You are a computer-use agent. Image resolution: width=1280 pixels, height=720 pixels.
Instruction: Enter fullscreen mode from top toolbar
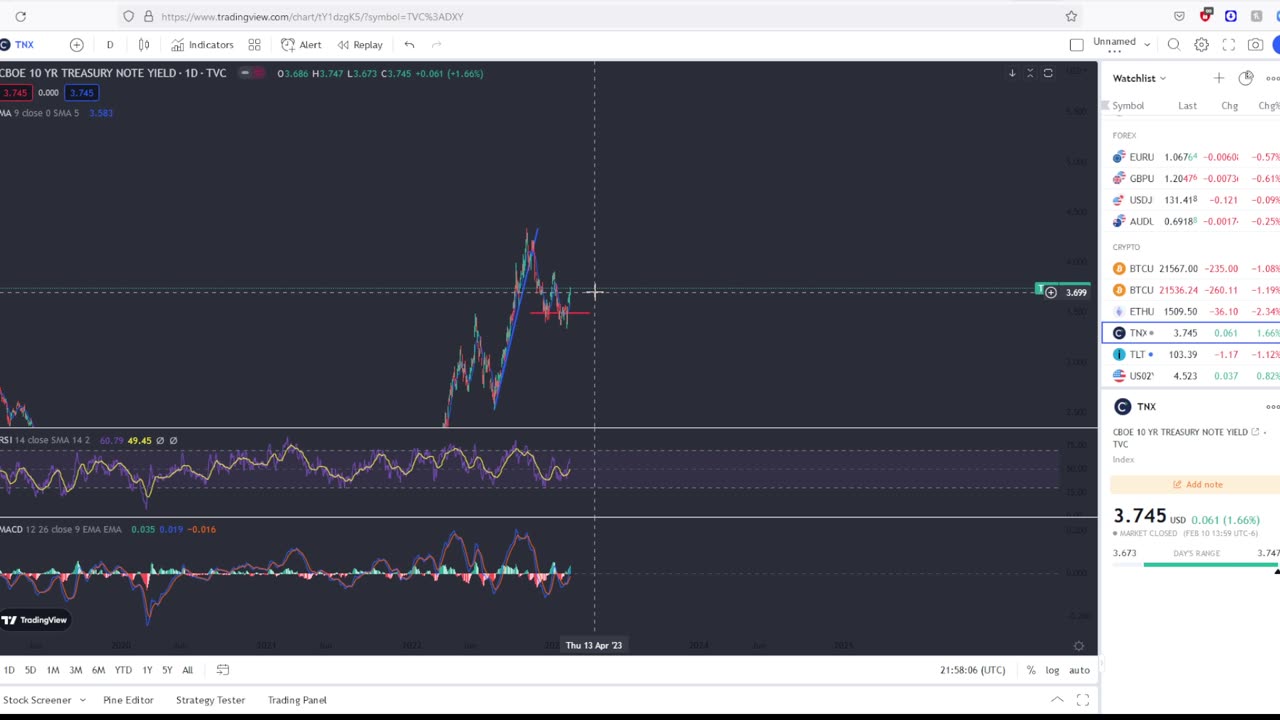[1228, 45]
